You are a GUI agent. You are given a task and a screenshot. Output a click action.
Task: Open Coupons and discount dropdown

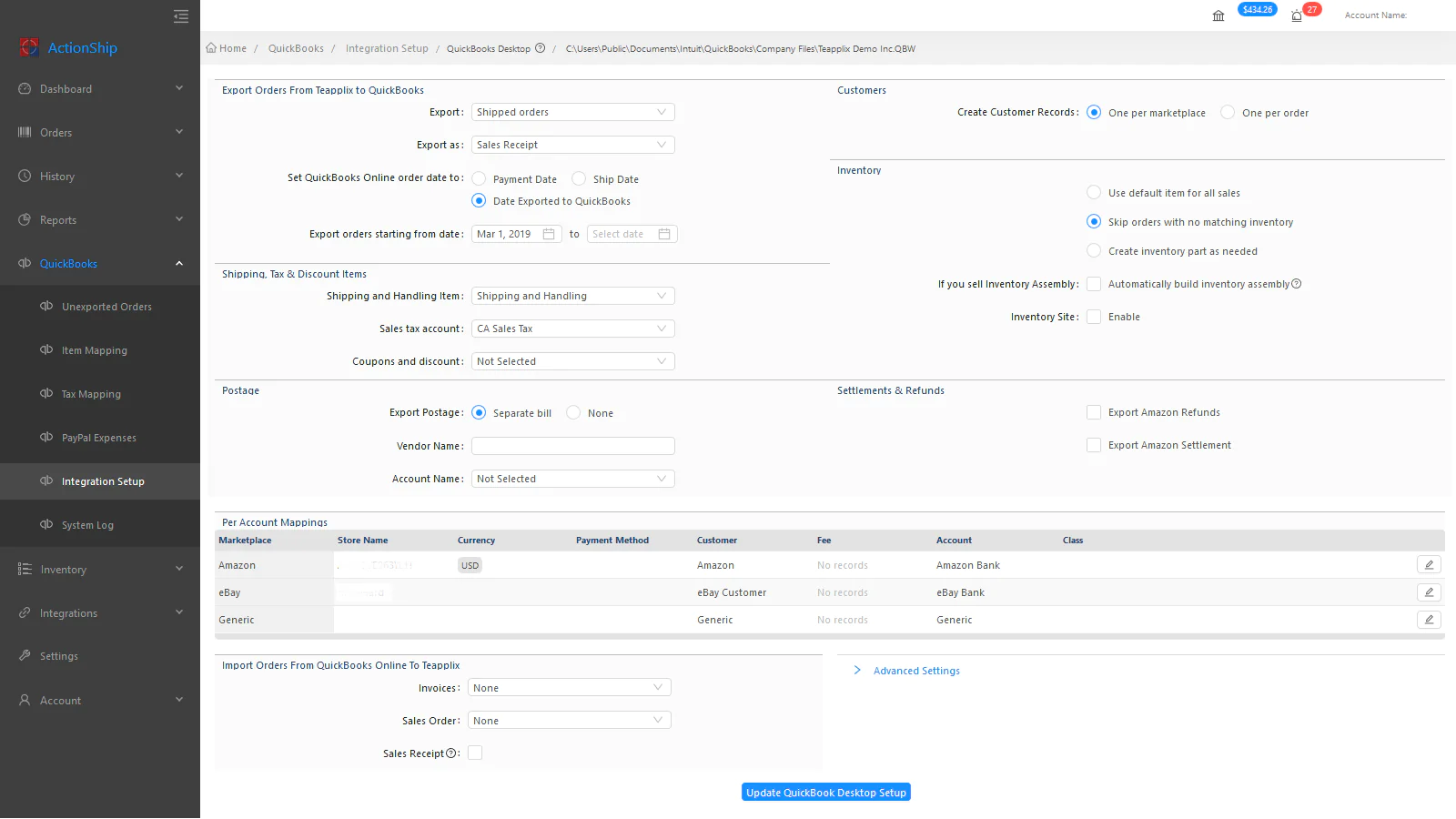(573, 361)
